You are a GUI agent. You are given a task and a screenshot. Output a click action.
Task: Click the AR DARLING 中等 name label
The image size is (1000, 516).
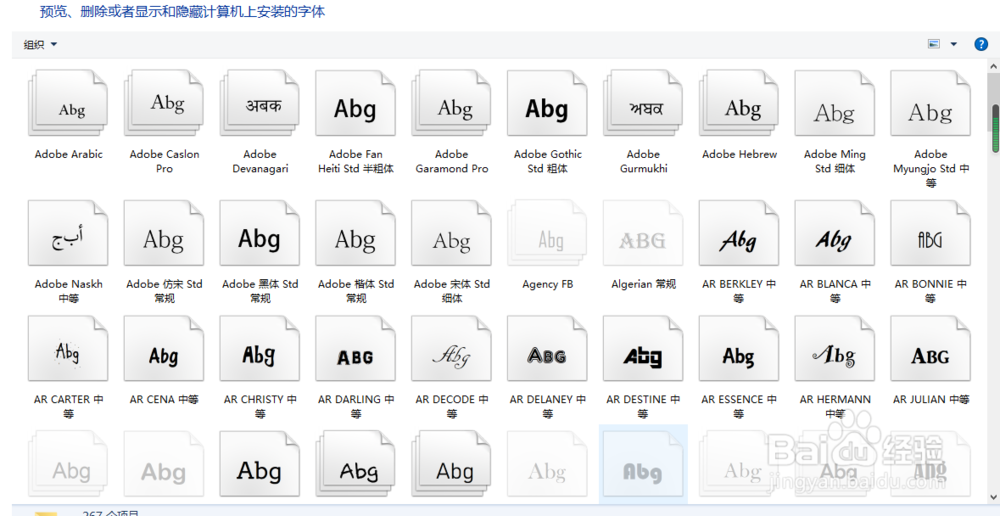[x=356, y=406]
